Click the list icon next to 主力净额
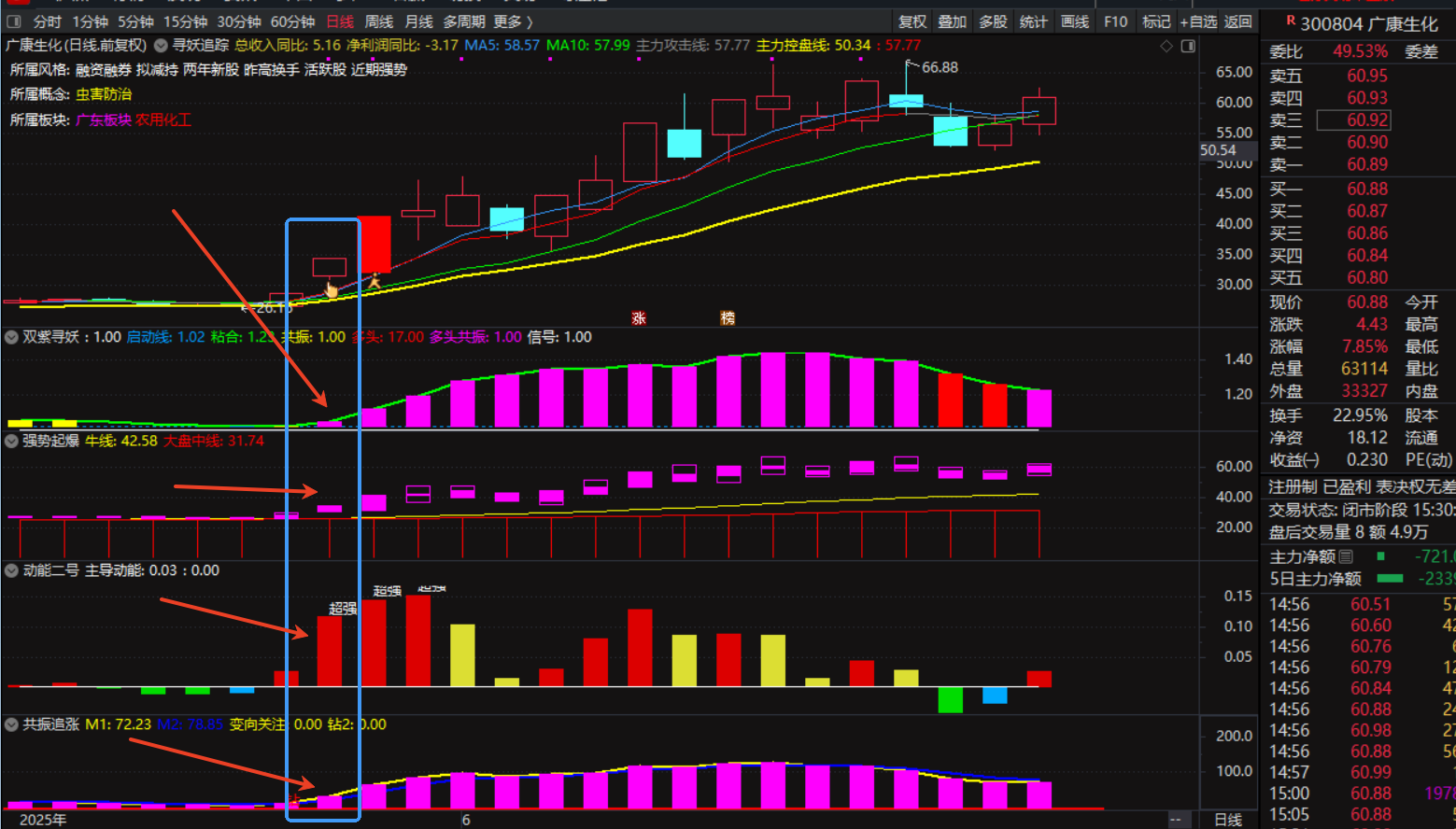The width and height of the screenshot is (1456, 829). click(1346, 556)
